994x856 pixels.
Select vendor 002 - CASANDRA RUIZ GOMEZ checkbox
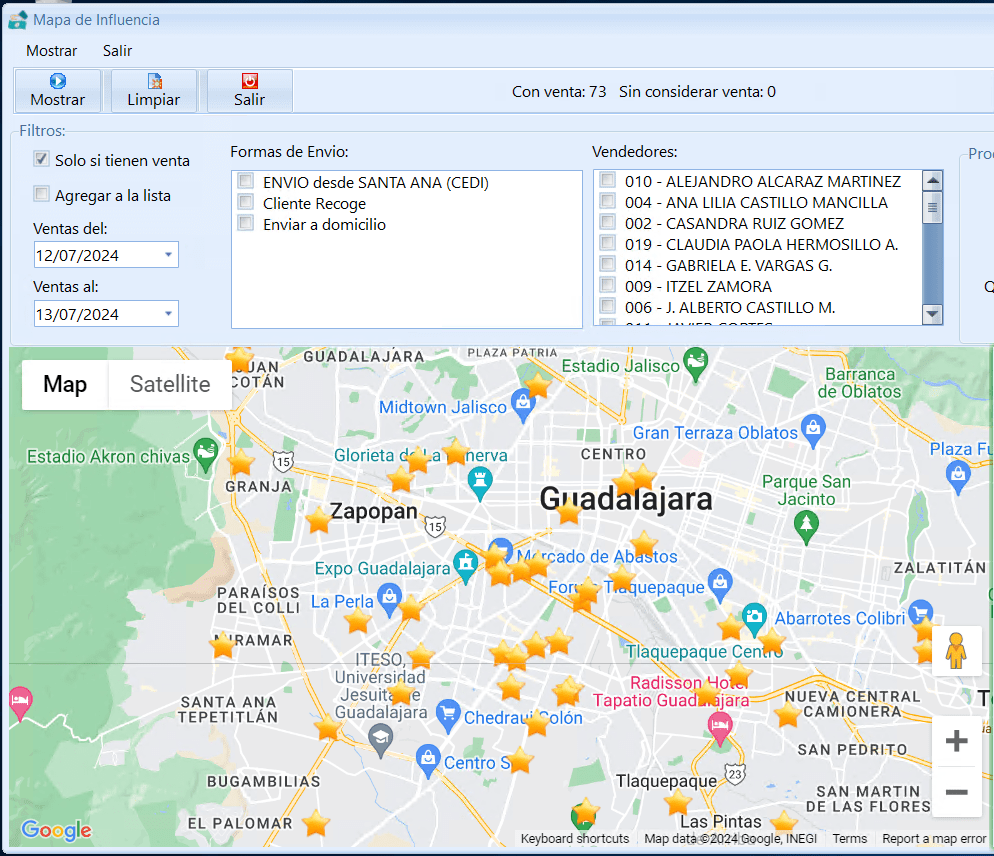(608, 223)
